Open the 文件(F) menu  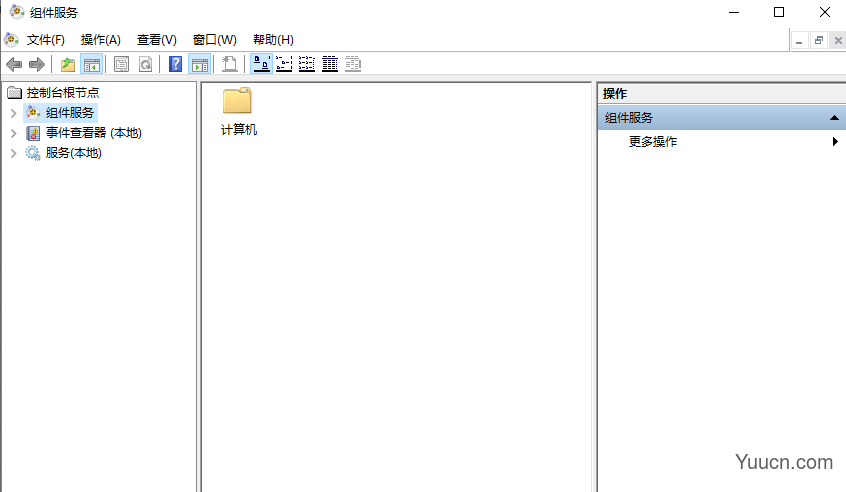tap(46, 40)
